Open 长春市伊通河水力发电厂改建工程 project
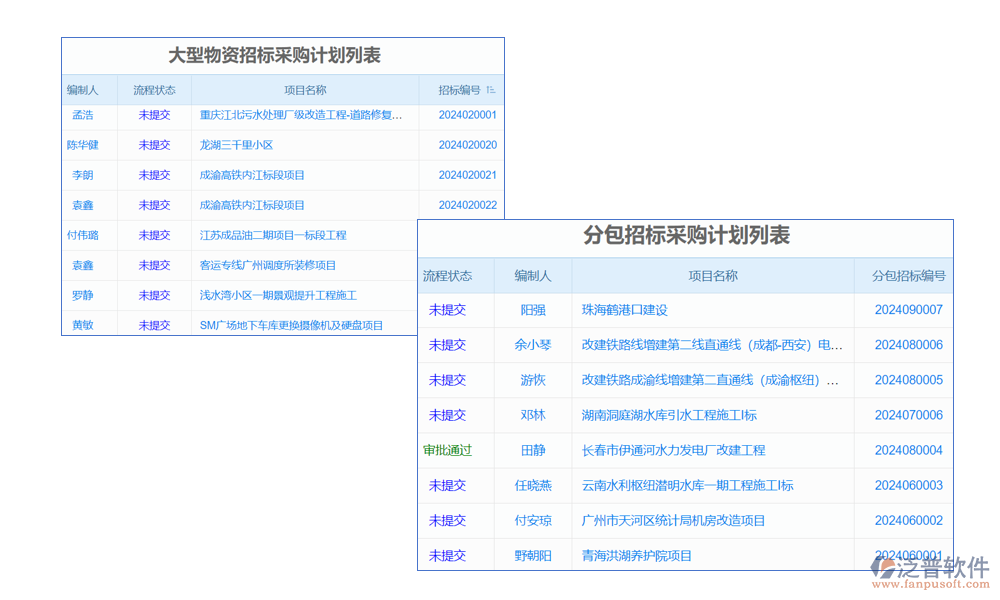The width and height of the screenshot is (1000, 600). click(x=673, y=450)
